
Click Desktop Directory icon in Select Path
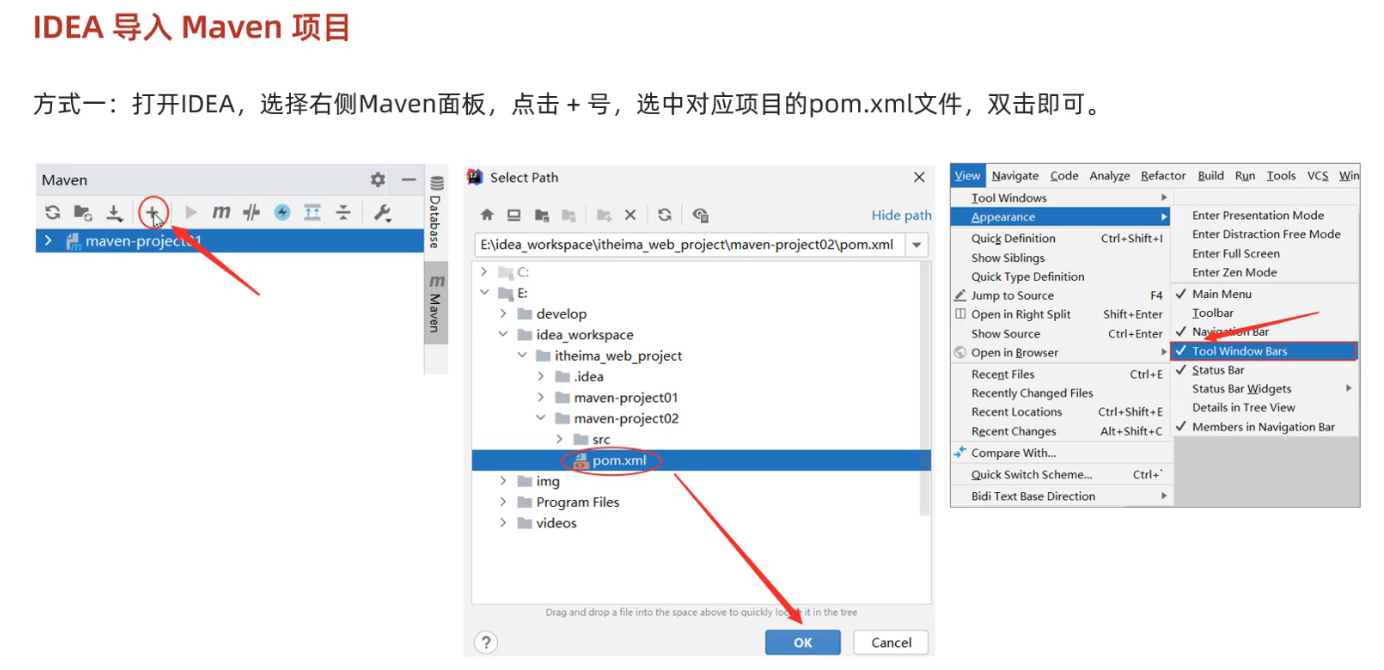click(x=514, y=215)
